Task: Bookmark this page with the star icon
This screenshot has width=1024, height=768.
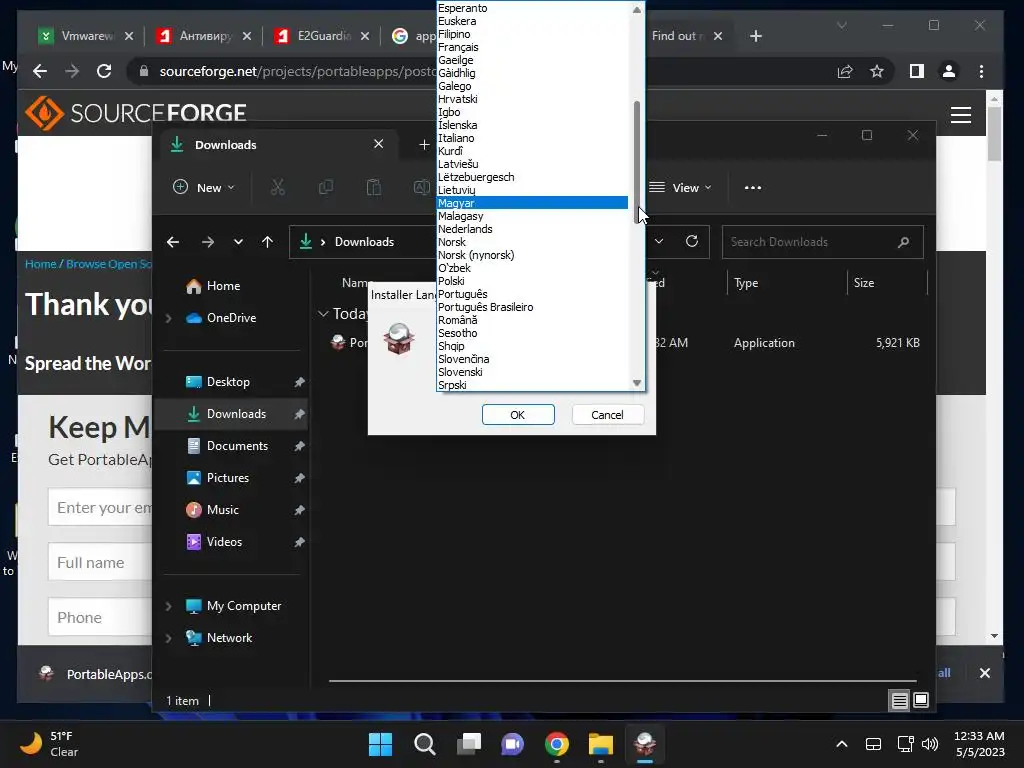Action: pyautogui.click(x=876, y=71)
